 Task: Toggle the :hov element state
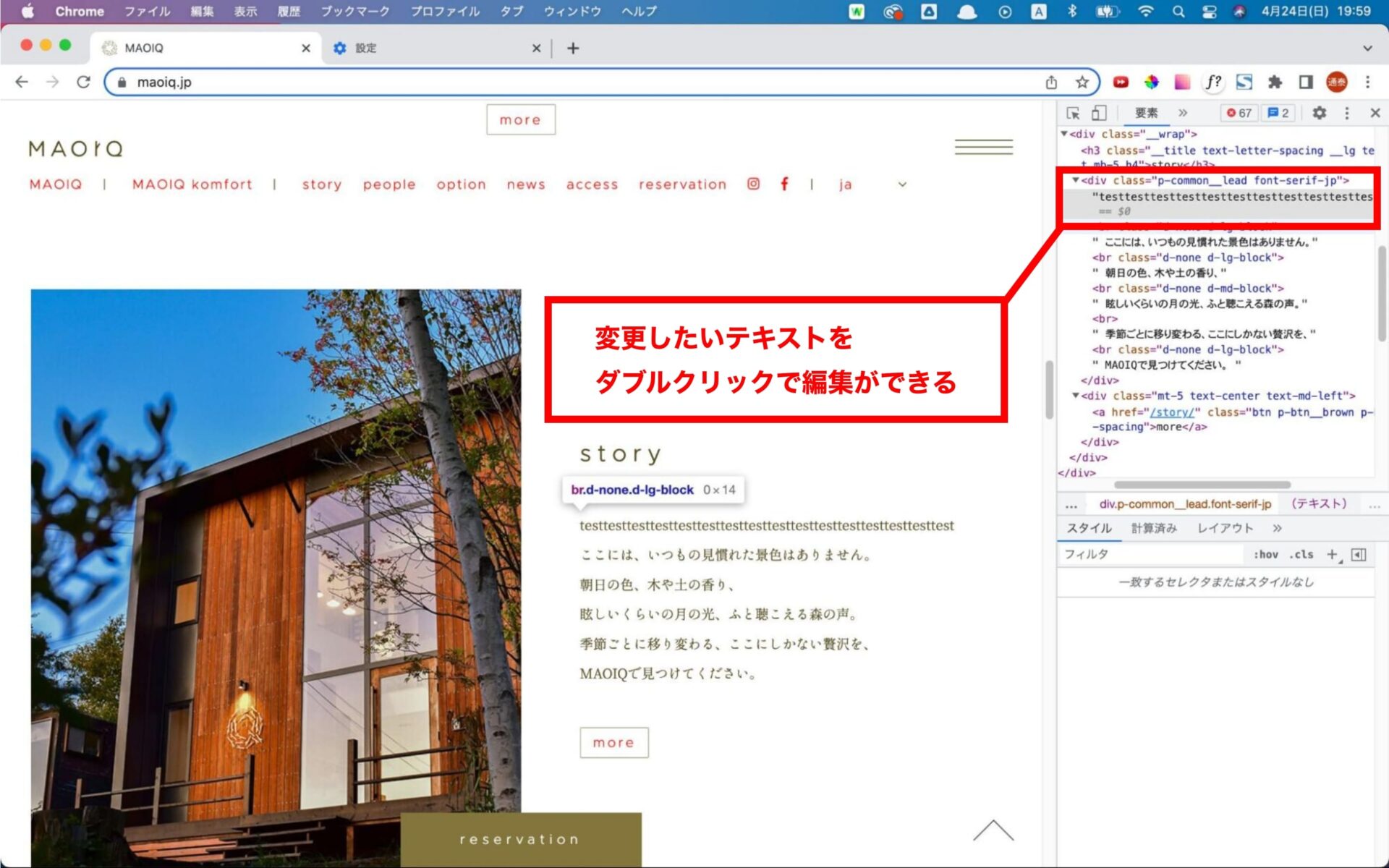[1266, 554]
